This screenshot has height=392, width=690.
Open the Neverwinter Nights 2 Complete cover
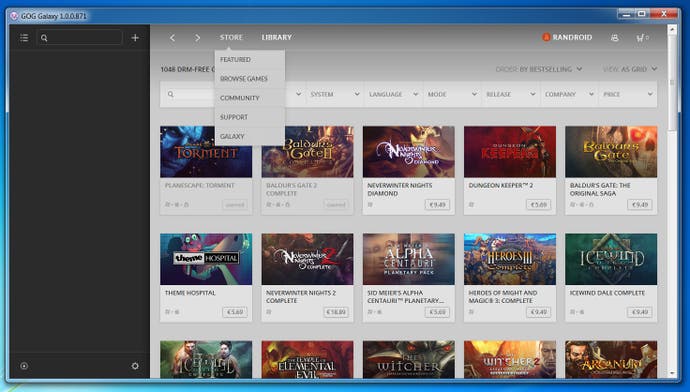[x=307, y=259]
